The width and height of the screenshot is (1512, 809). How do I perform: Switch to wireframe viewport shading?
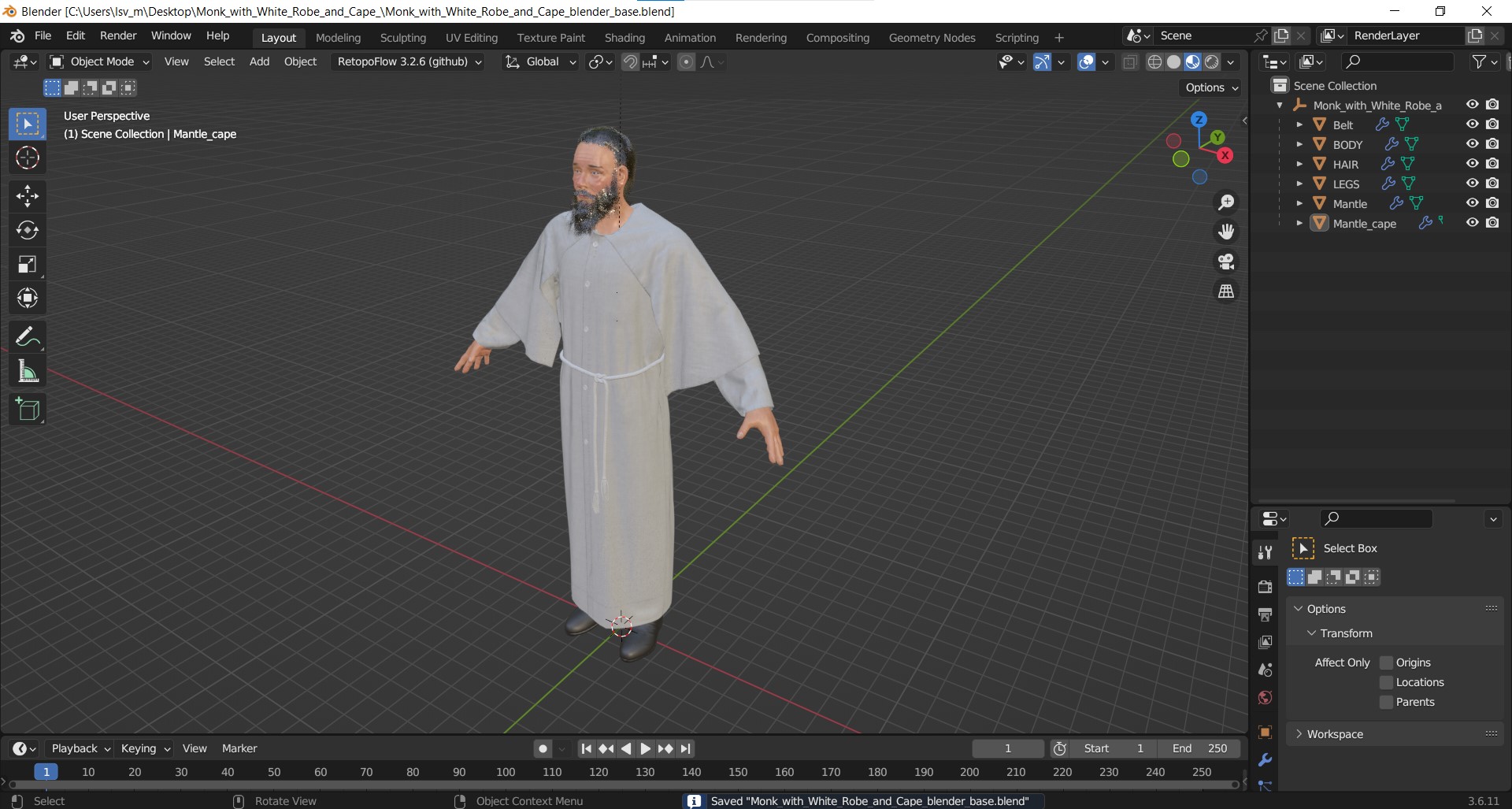point(1154,62)
